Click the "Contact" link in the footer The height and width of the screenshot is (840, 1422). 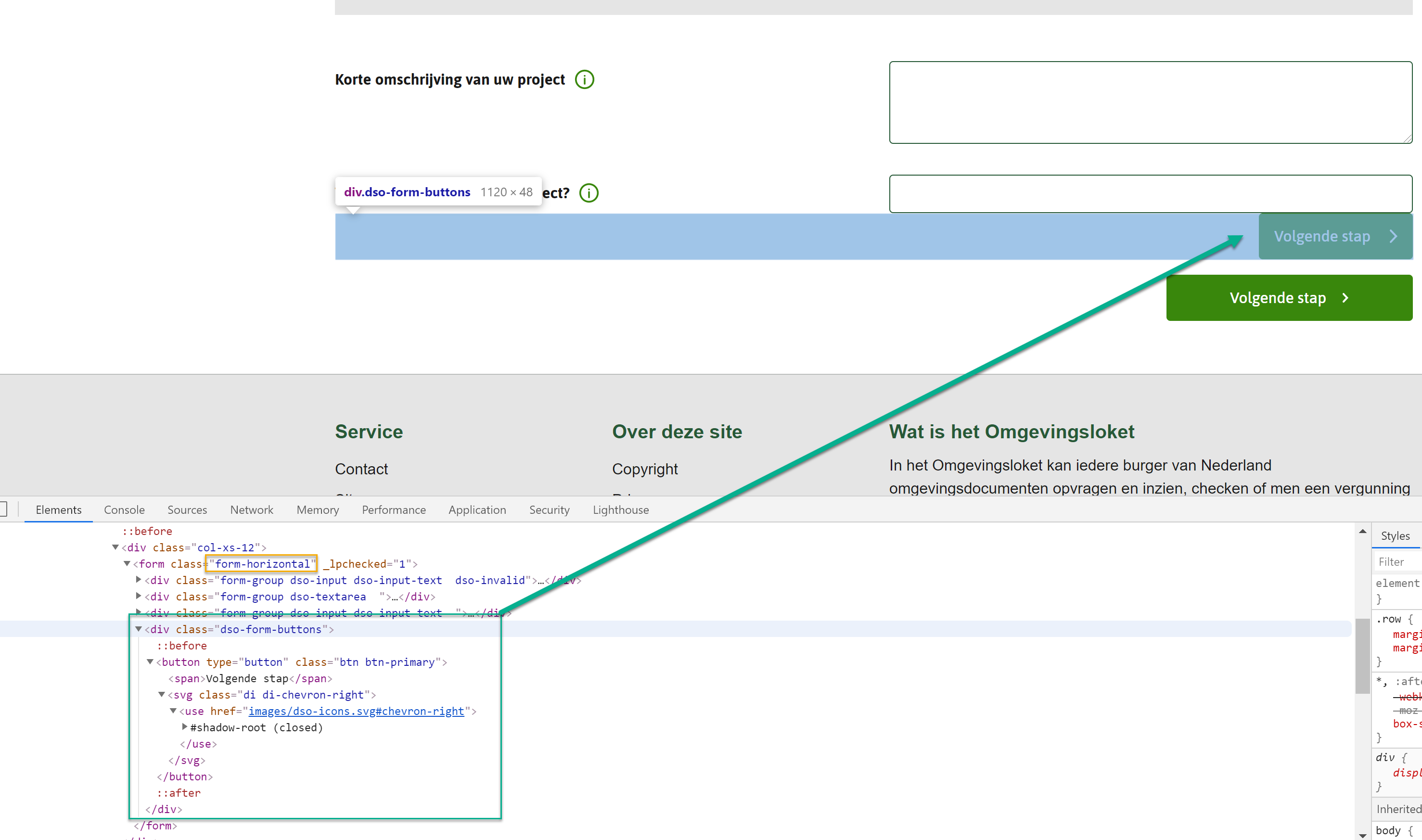tap(361, 469)
